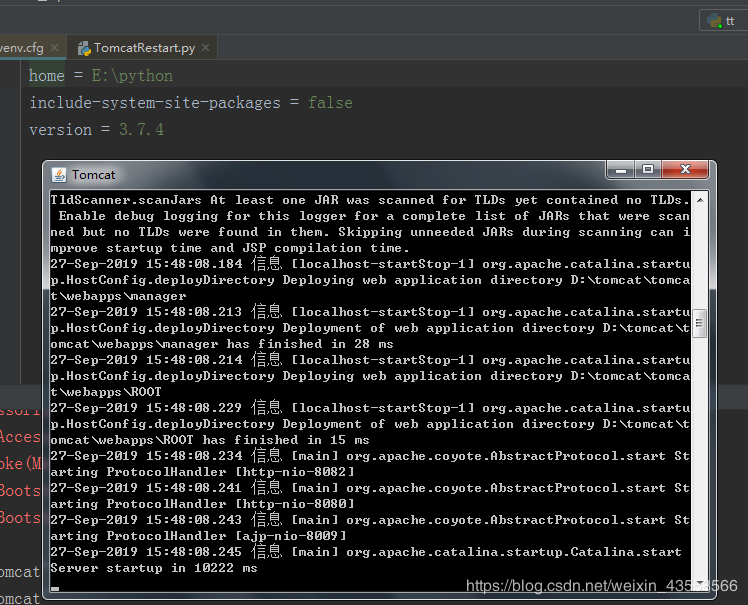
Task: Click the Tomcat console scrollbar thumb
Action: click(700, 323)
